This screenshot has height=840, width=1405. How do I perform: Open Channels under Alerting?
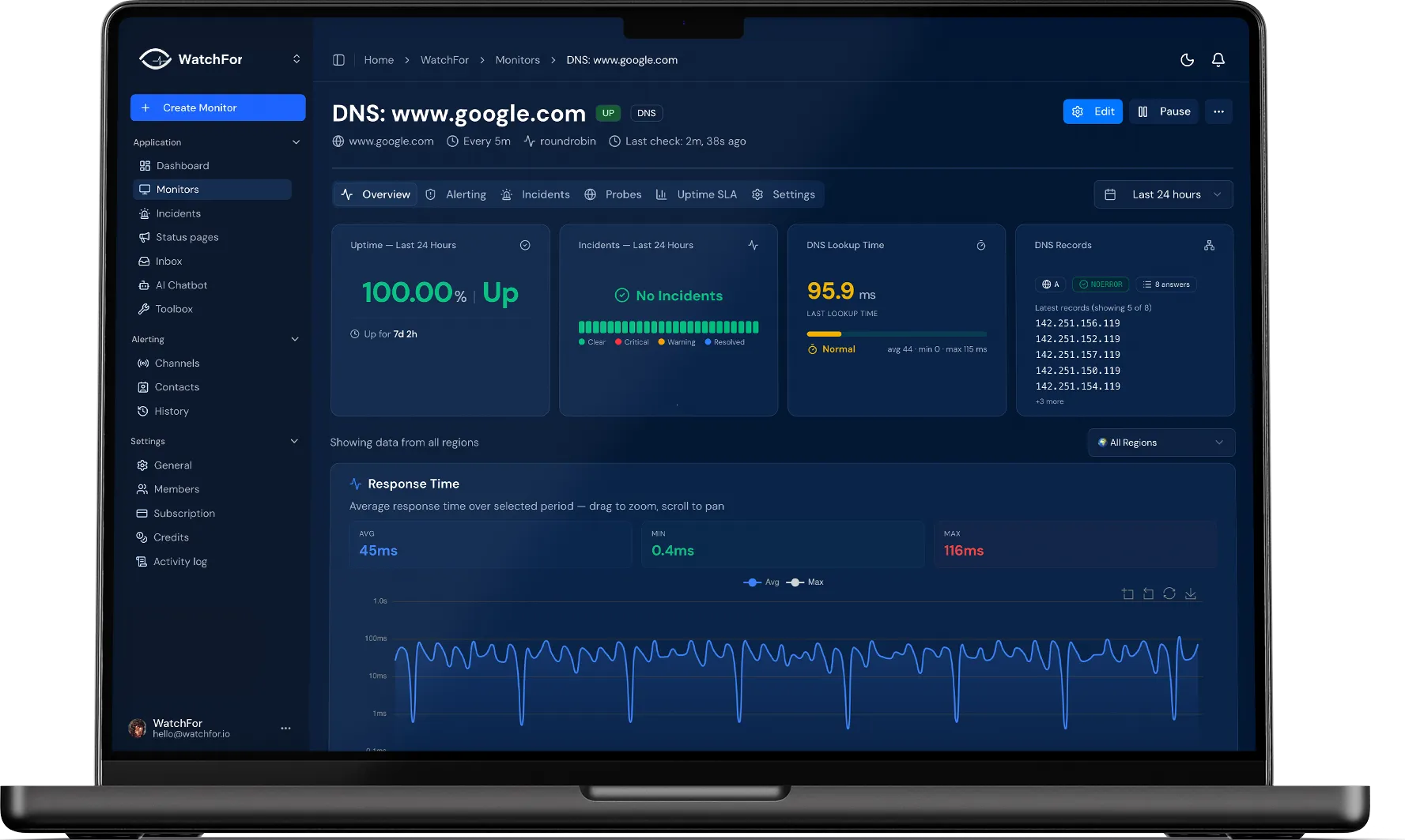tap(211, 363)
